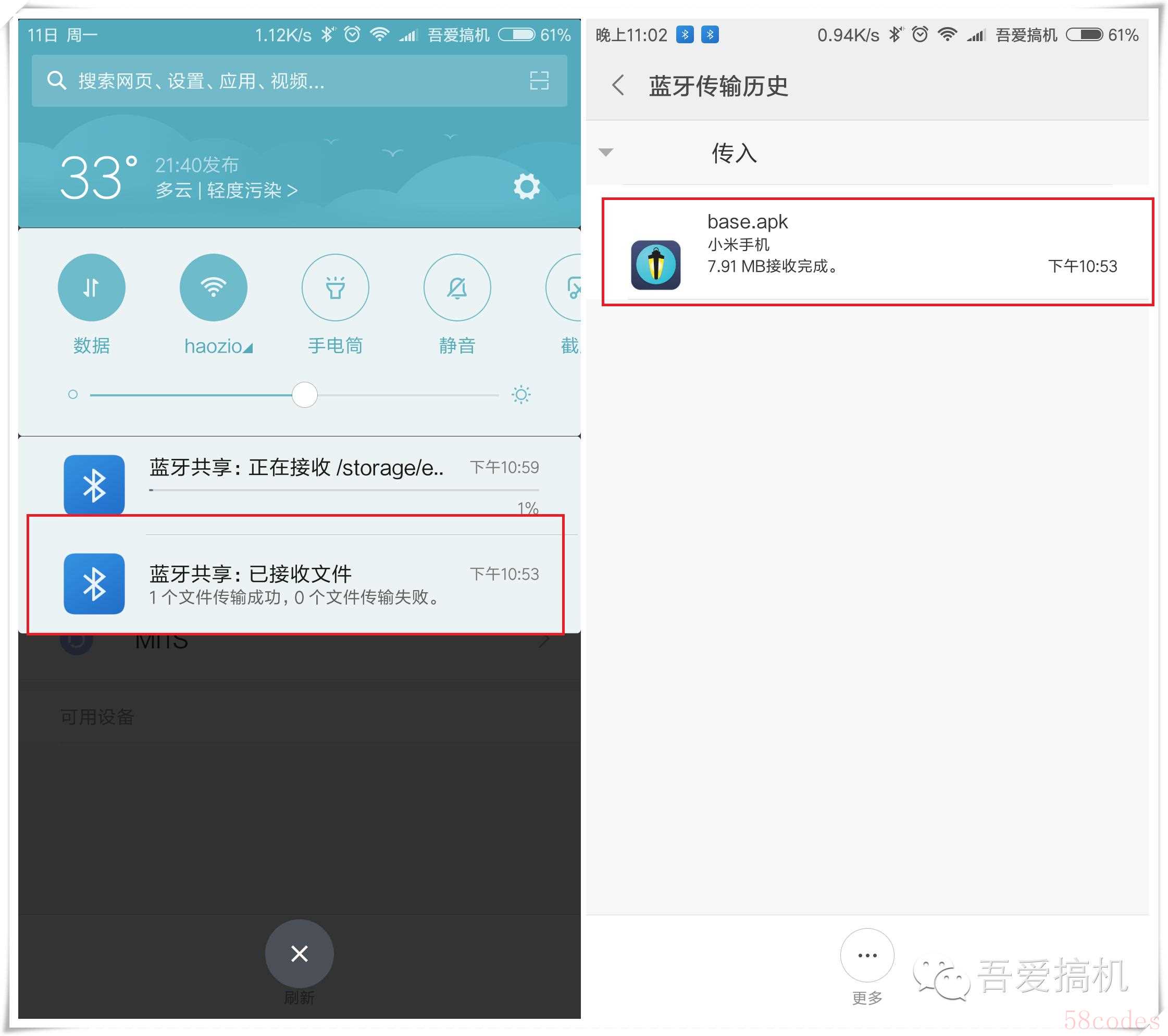
Task: Tap the 蓝牙传输历史 page title
Action: pos(718,86)
